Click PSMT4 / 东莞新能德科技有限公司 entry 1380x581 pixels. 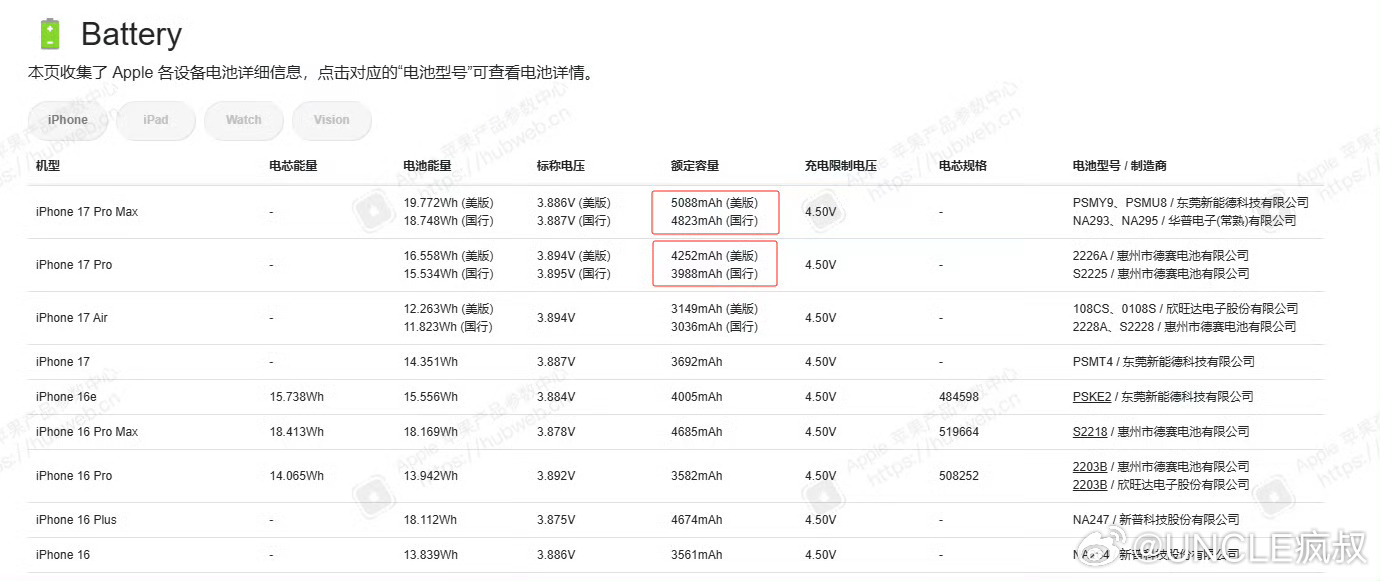1164,362
